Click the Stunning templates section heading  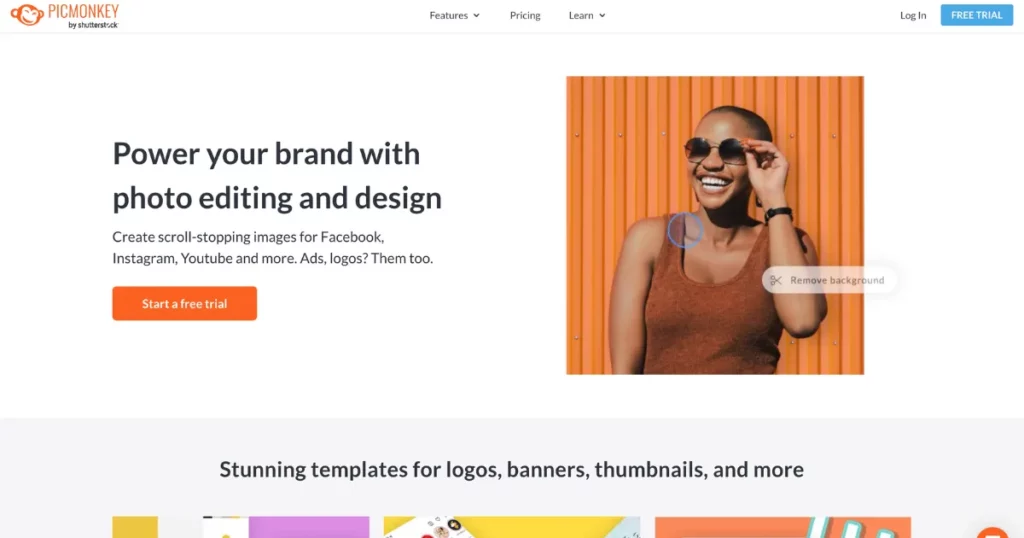511,469
